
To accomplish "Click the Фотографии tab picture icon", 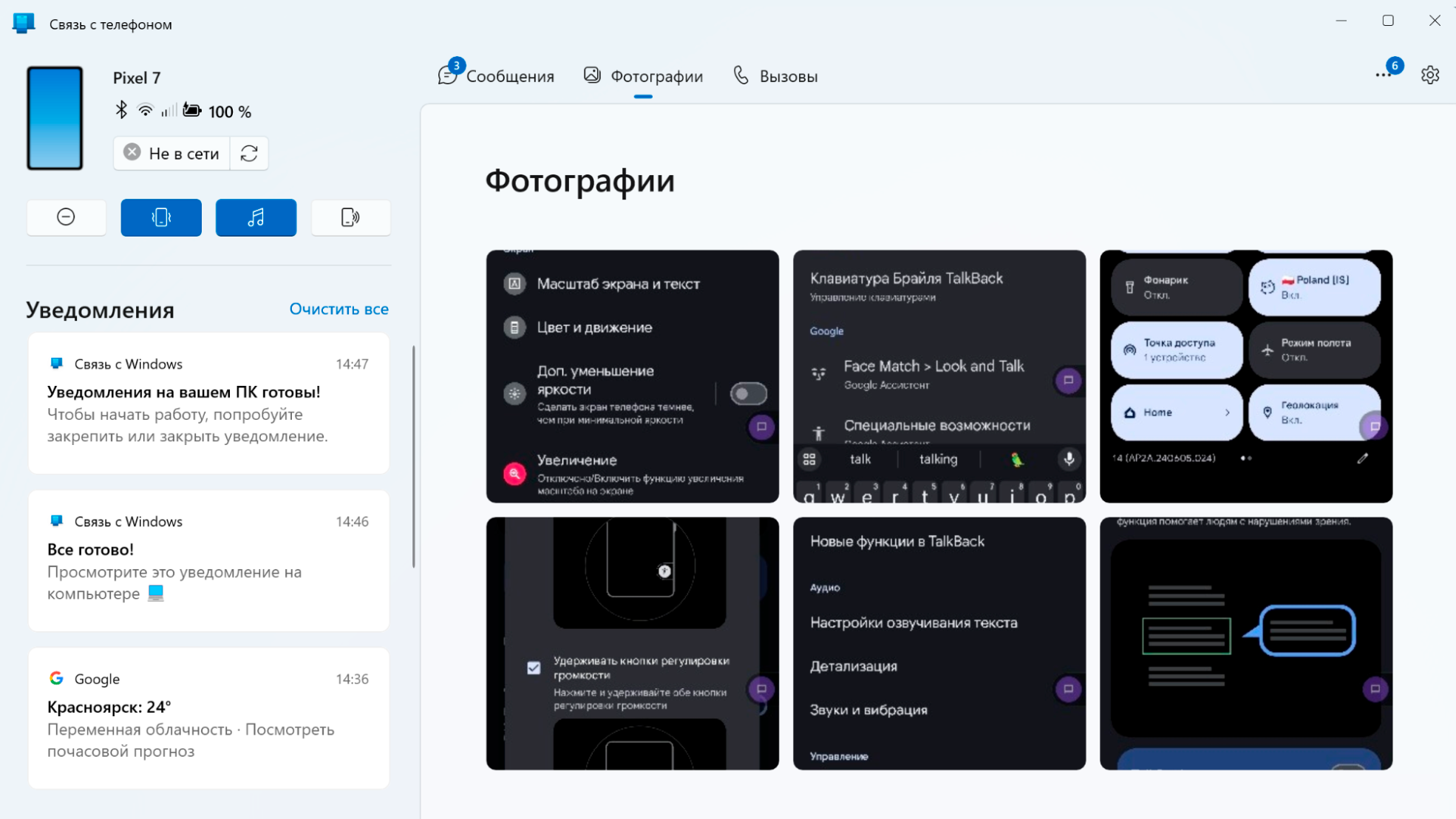I will click(x=592, y=75).
